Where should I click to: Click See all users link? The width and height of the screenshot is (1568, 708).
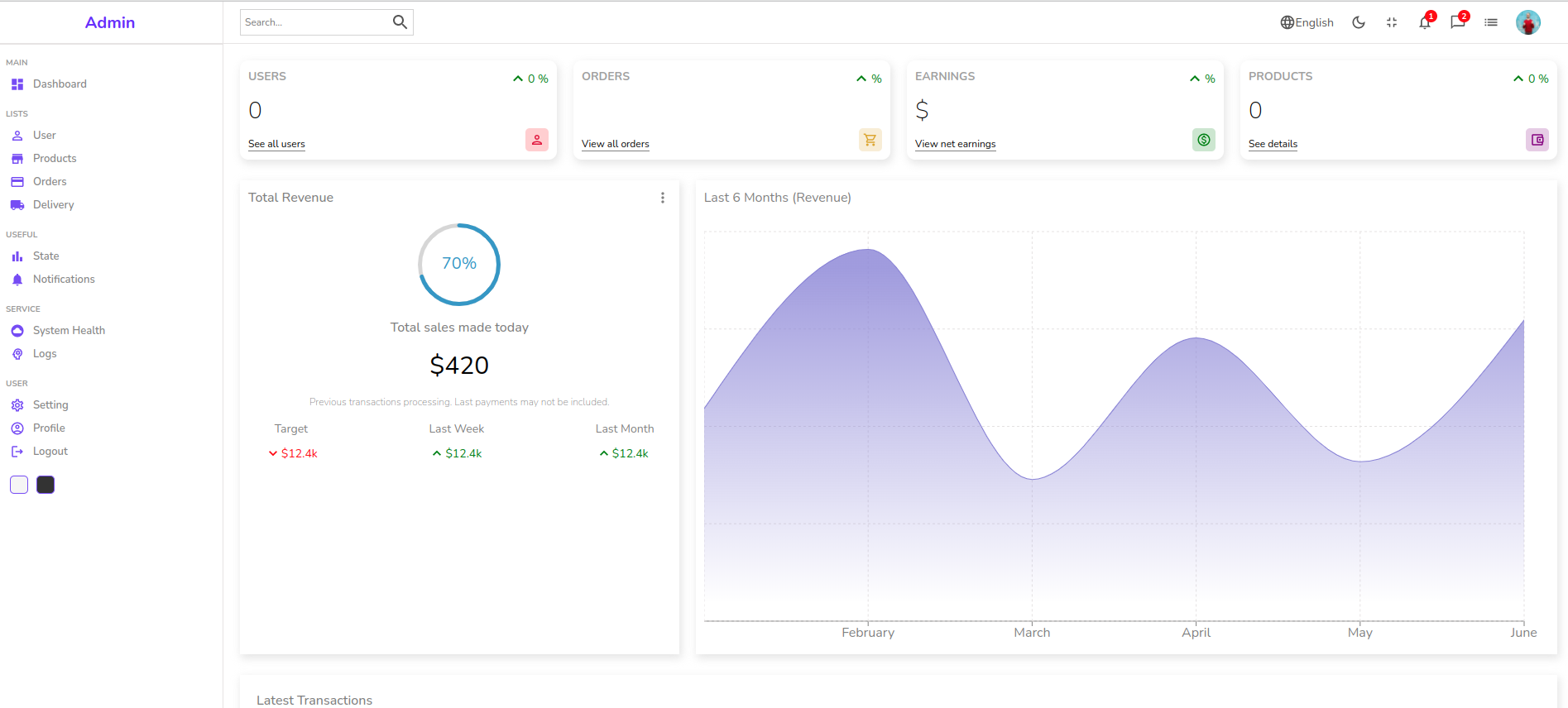point(276,144)
